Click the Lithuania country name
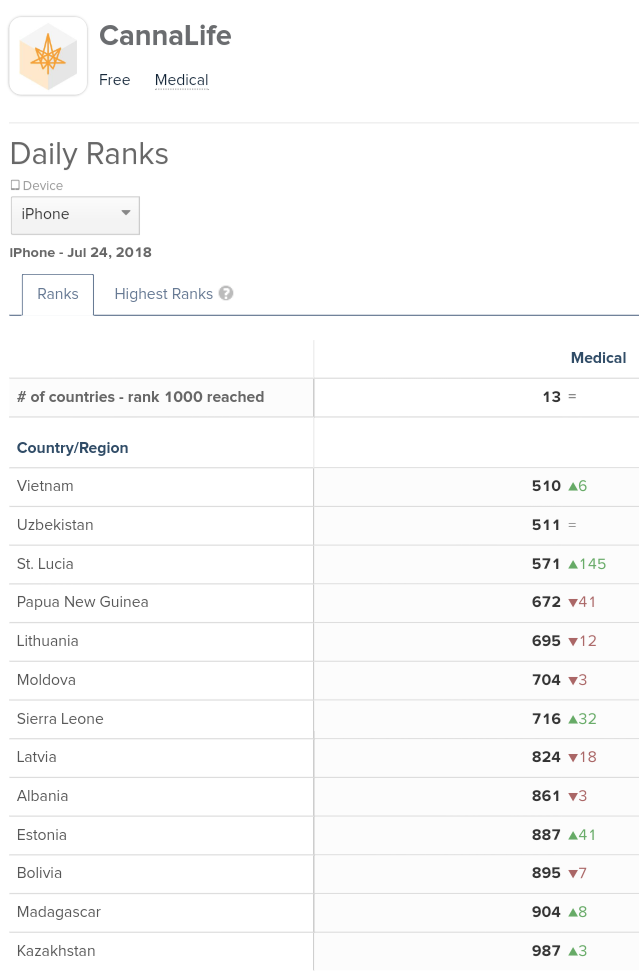Screen dimensions: 639x976 (48, 641)
